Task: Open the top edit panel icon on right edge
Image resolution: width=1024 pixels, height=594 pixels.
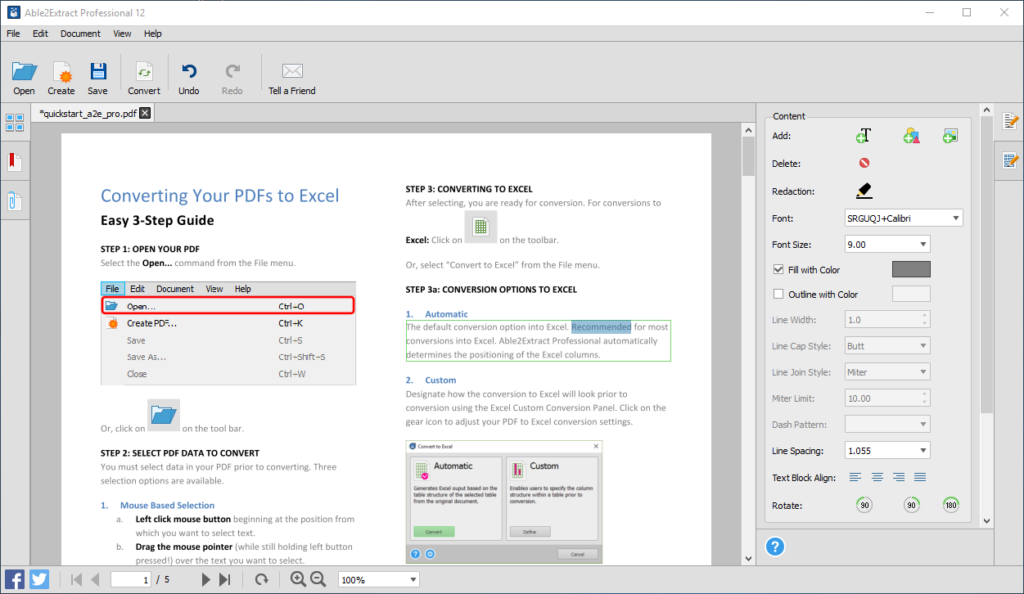Action: pyautogui.click(x=1010, y=121)
